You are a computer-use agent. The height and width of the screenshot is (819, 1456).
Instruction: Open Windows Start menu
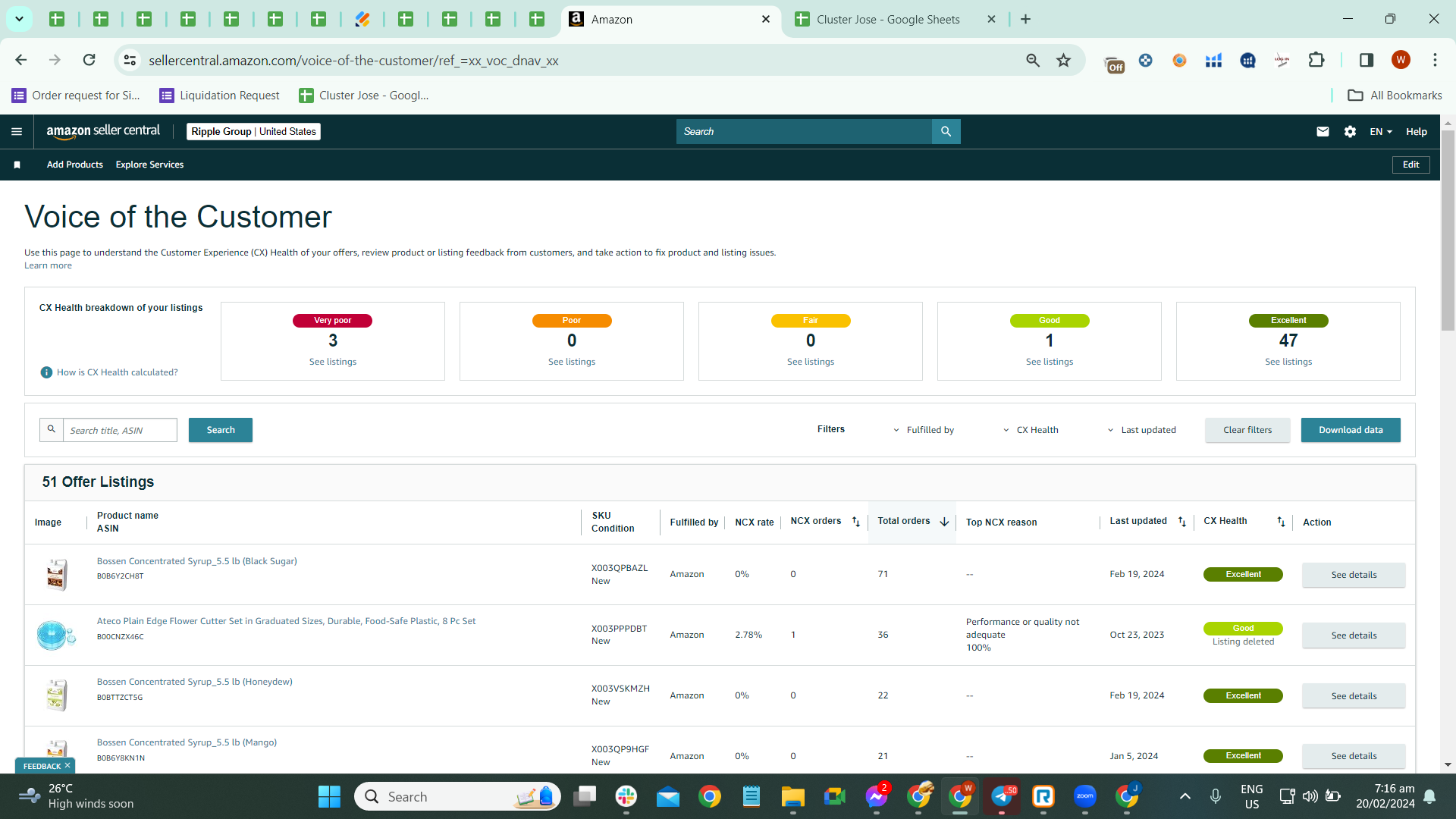[x=329, y=797]
